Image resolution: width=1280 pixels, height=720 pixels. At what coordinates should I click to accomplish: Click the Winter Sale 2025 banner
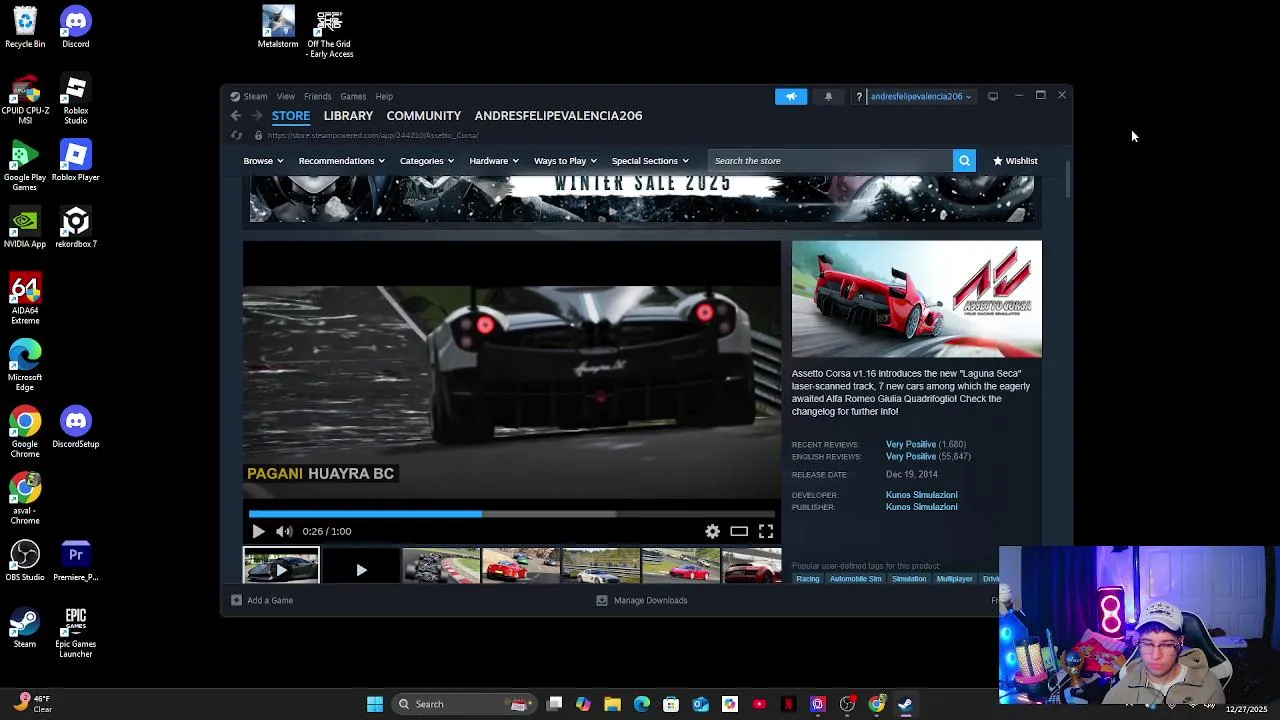tap(642, 198)
